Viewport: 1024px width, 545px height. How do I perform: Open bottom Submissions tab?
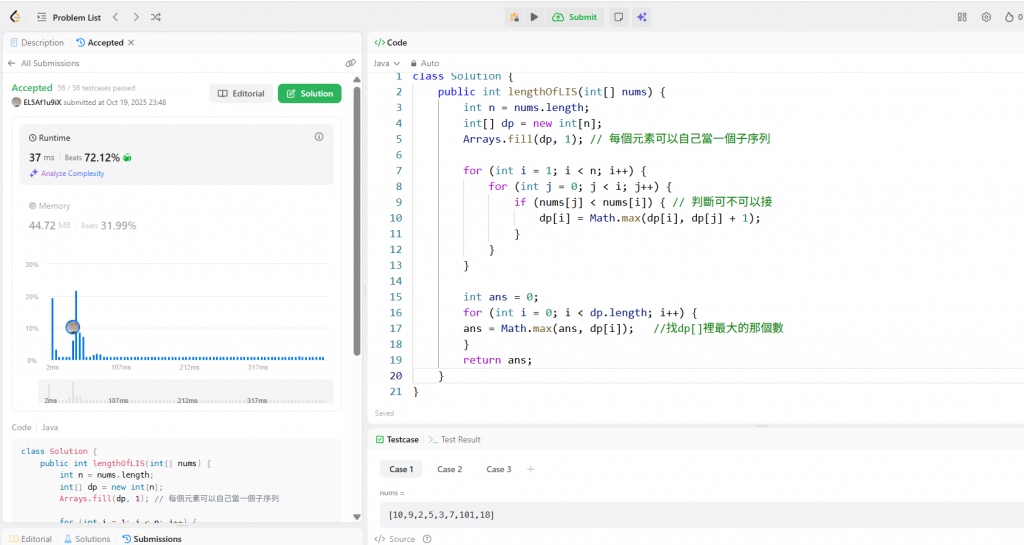[x=152, y=539]
